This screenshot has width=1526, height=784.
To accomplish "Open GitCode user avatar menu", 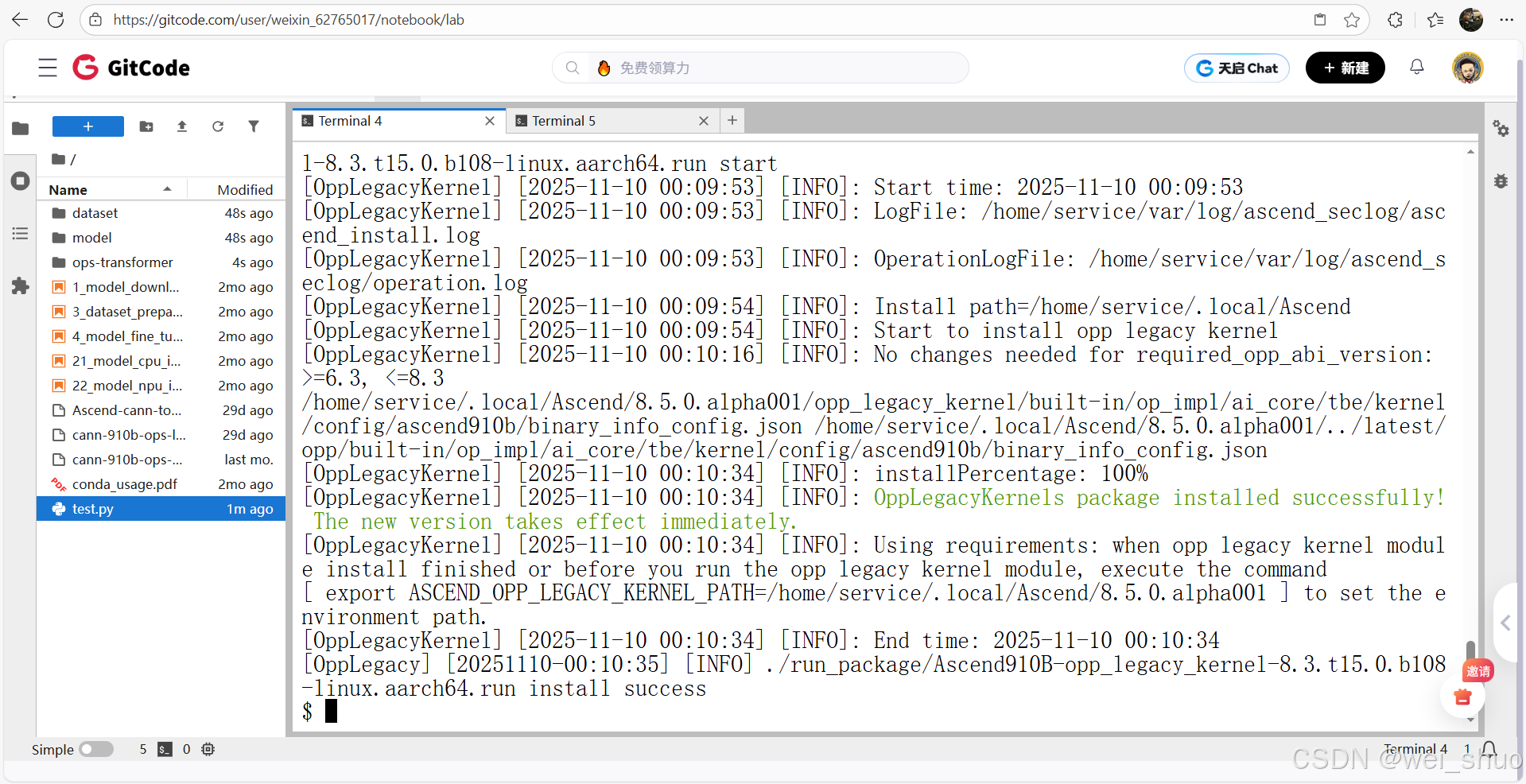I will [x=1468, y=68].
